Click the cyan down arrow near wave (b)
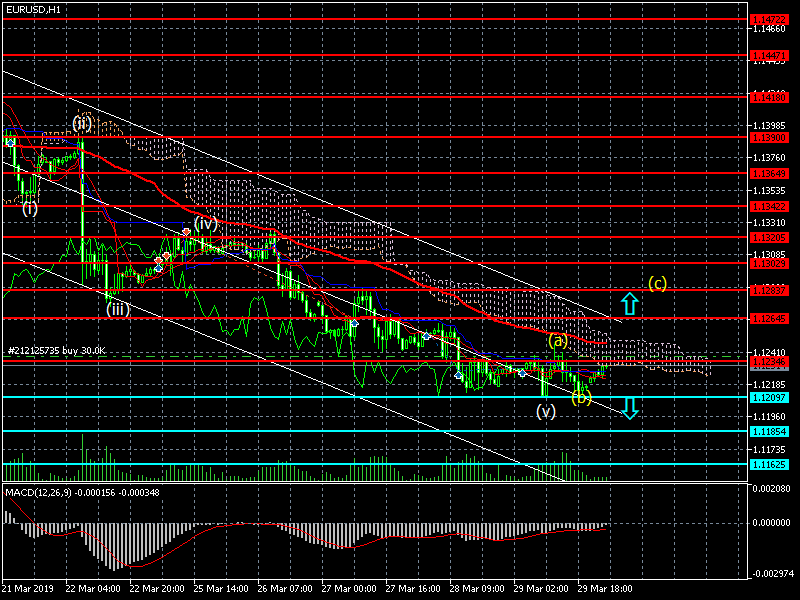Image resolution: width=800 pixels, height=600 pixels. point(630,407)
